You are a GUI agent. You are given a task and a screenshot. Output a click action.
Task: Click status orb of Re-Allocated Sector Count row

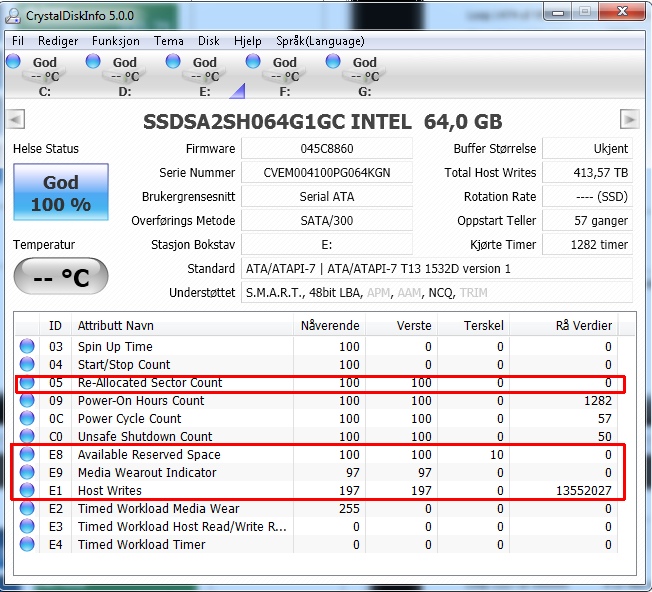click(x=27, y=382)
